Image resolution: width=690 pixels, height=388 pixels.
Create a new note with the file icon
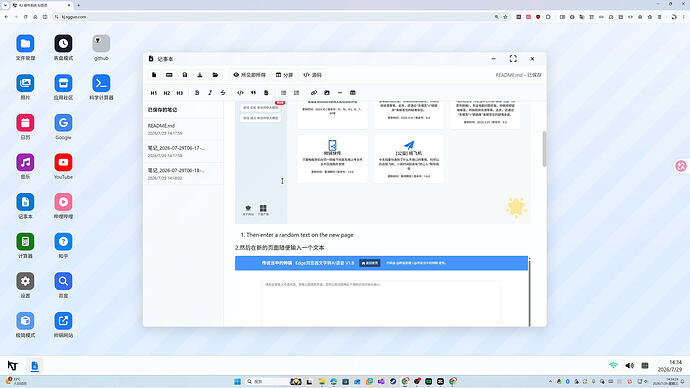154,75
